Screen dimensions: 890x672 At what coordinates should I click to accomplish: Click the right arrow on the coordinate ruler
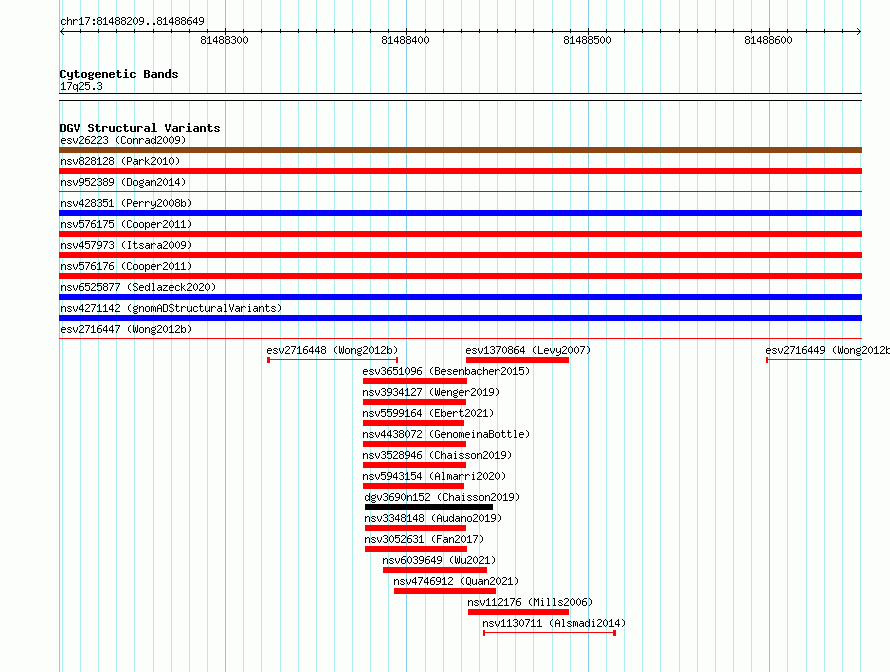(x=859, y=31)
